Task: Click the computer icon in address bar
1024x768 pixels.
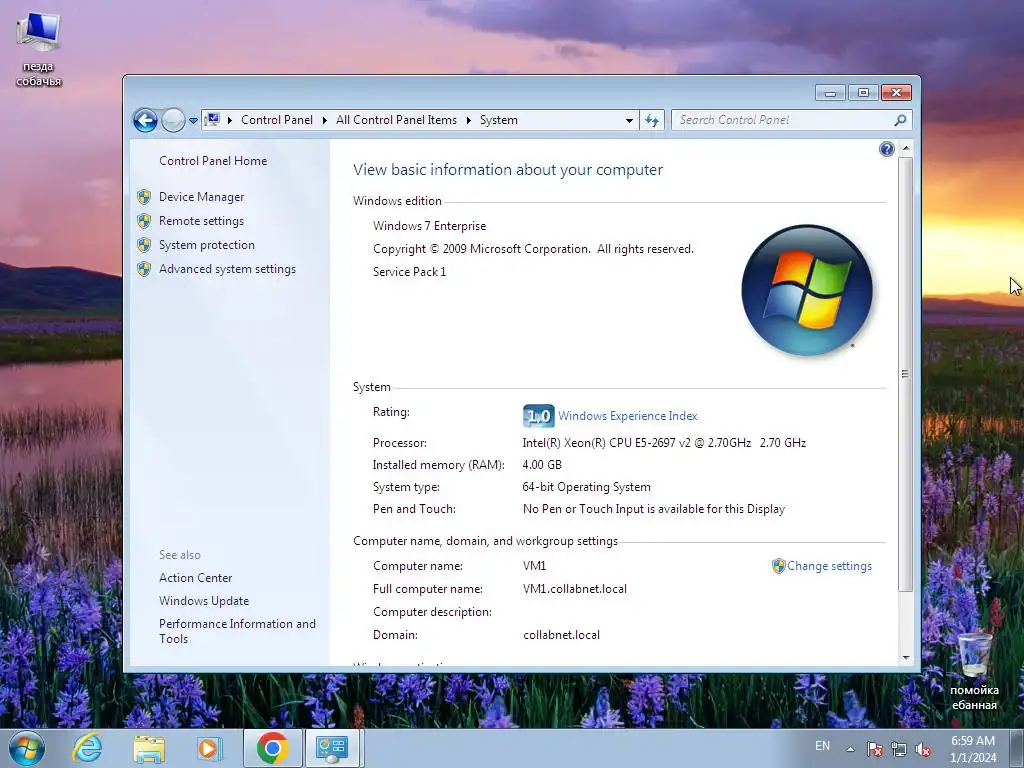Action: click(x=212, y=120)
